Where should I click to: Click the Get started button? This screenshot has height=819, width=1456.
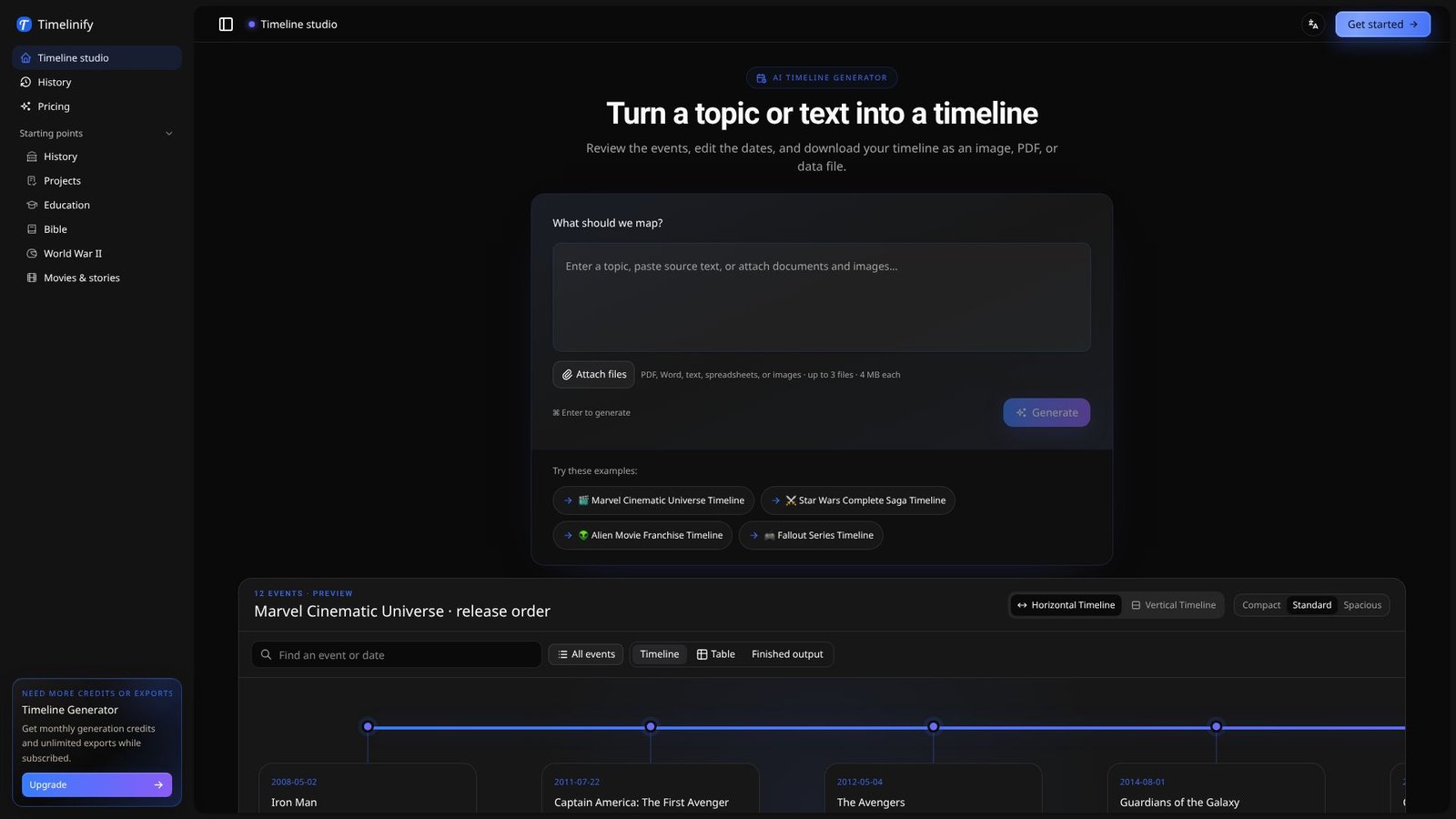click(1382, 25)
